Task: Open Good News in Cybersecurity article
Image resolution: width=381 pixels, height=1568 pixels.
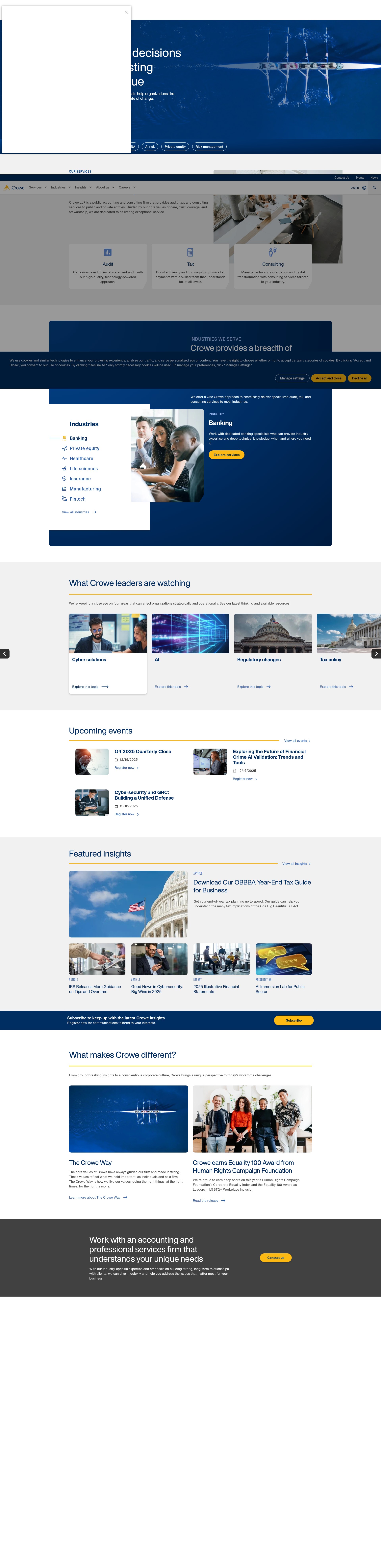Action: [157, 989]
